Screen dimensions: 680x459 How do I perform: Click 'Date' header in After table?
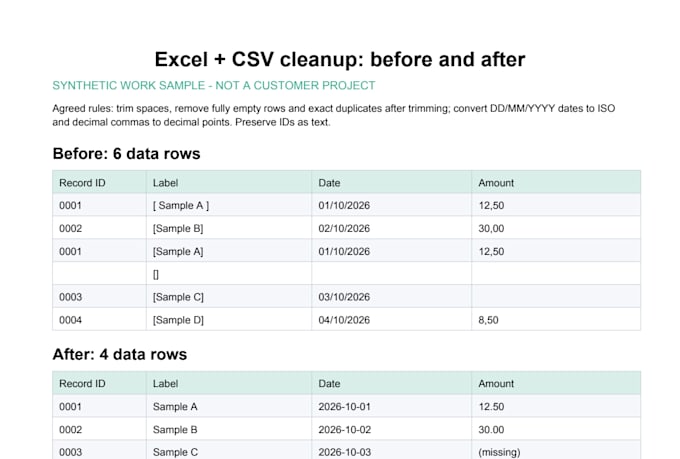[x=392, y=384]
